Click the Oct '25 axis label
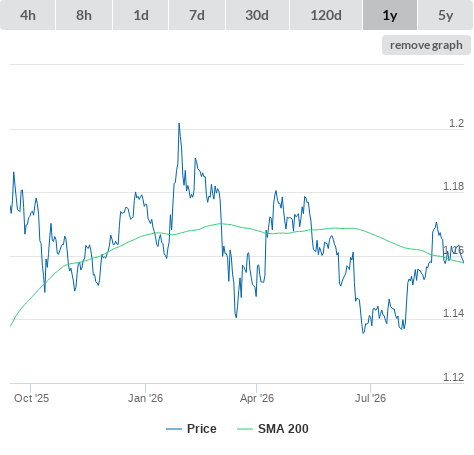 click(x=31, y=398)
